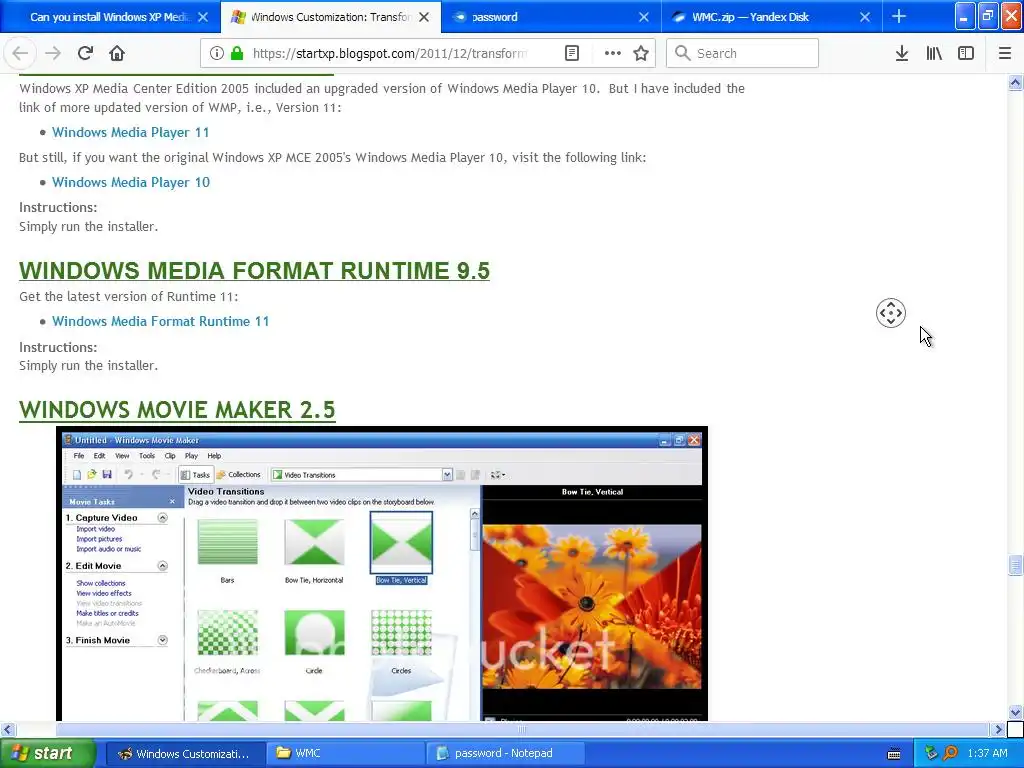Select the Windows Customization tab
Screen dimensions: 1024x768
pyautogui.click(x=330, y=17)
